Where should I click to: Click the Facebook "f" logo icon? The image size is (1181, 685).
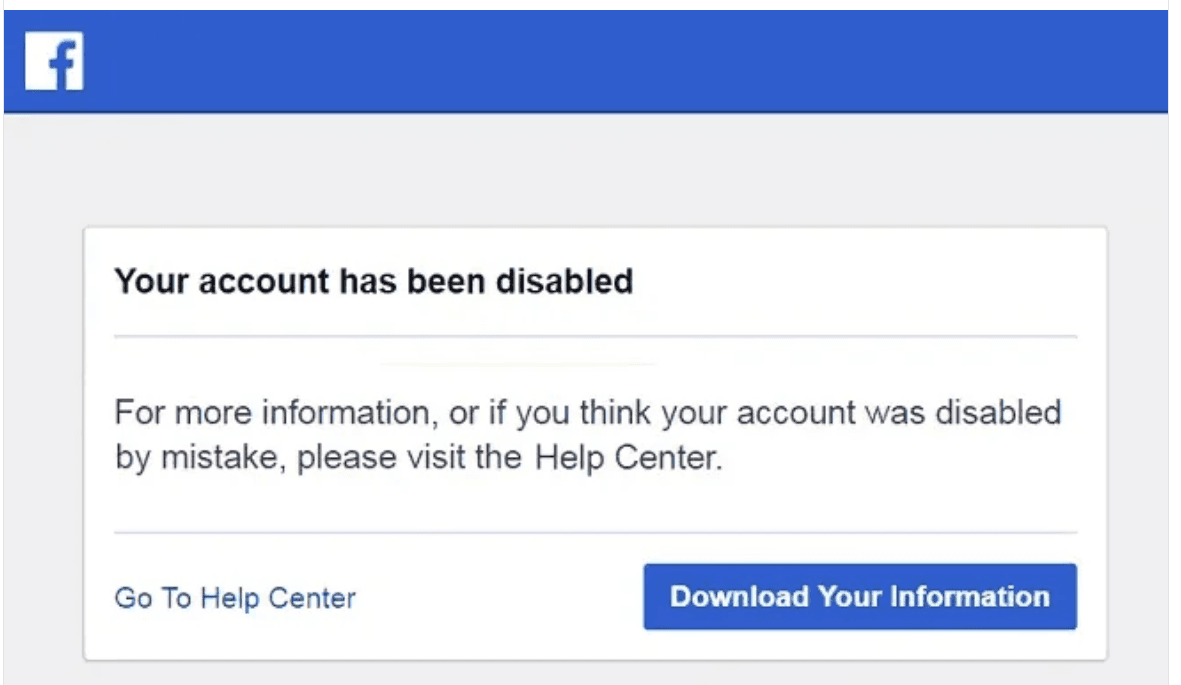click(54, 61)
